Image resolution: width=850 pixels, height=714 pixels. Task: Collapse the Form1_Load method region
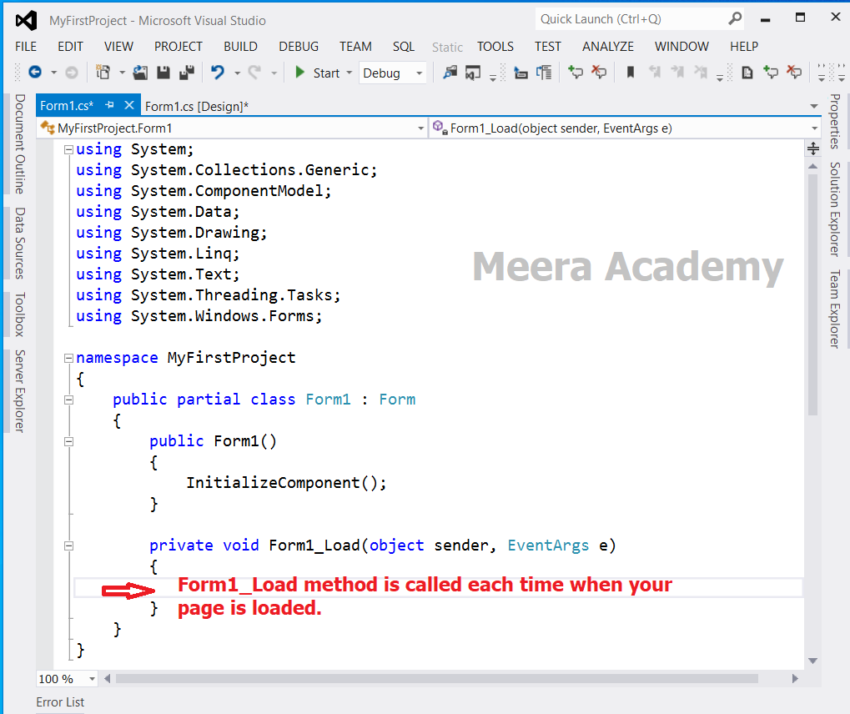(x=68, y=545)
